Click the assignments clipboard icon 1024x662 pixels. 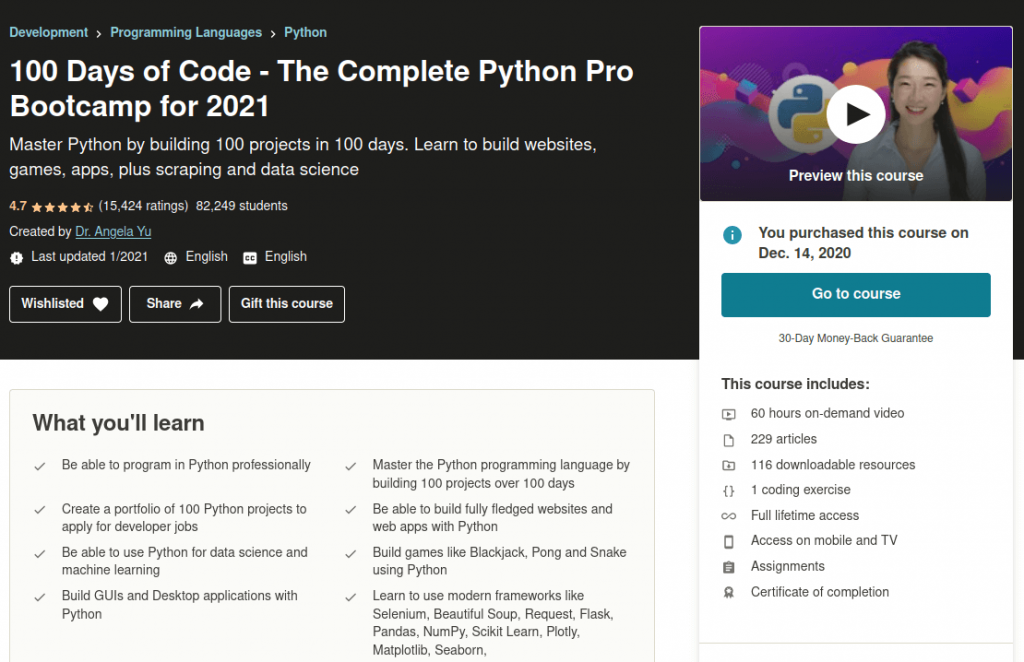coord(728,567)
